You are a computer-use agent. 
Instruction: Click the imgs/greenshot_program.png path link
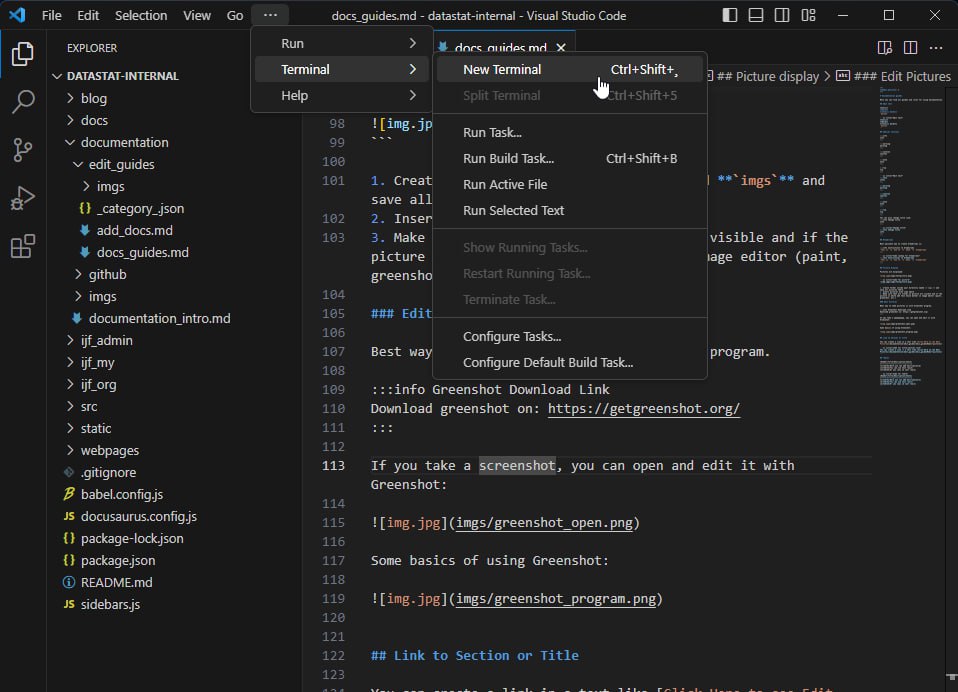coord(556,599)
